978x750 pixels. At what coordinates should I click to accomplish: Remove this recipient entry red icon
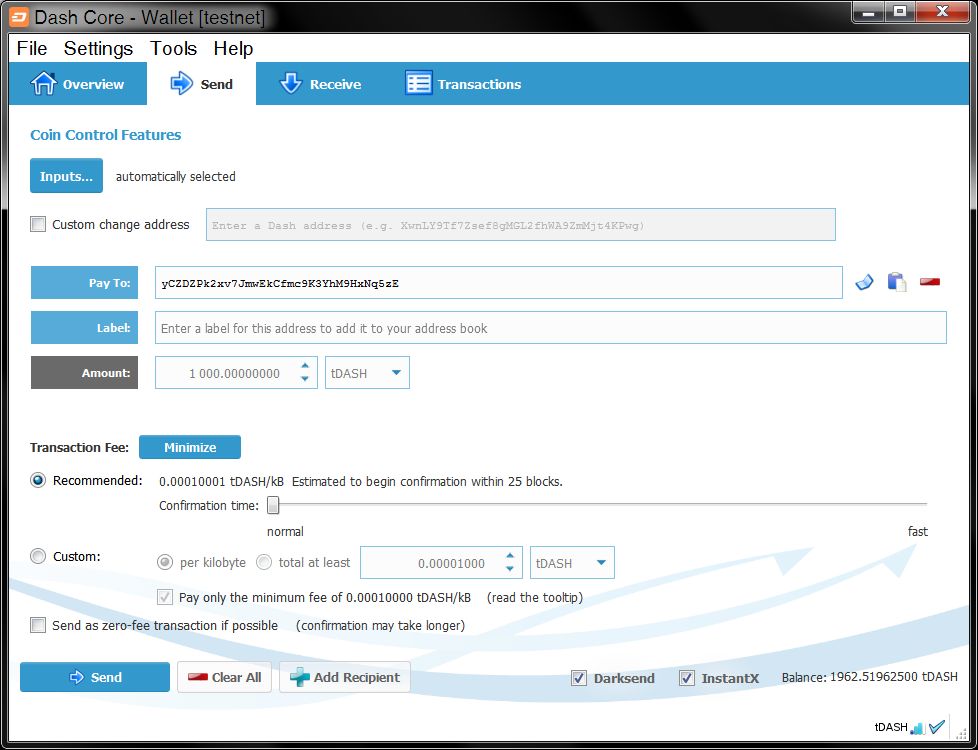[x=930, y=282]
